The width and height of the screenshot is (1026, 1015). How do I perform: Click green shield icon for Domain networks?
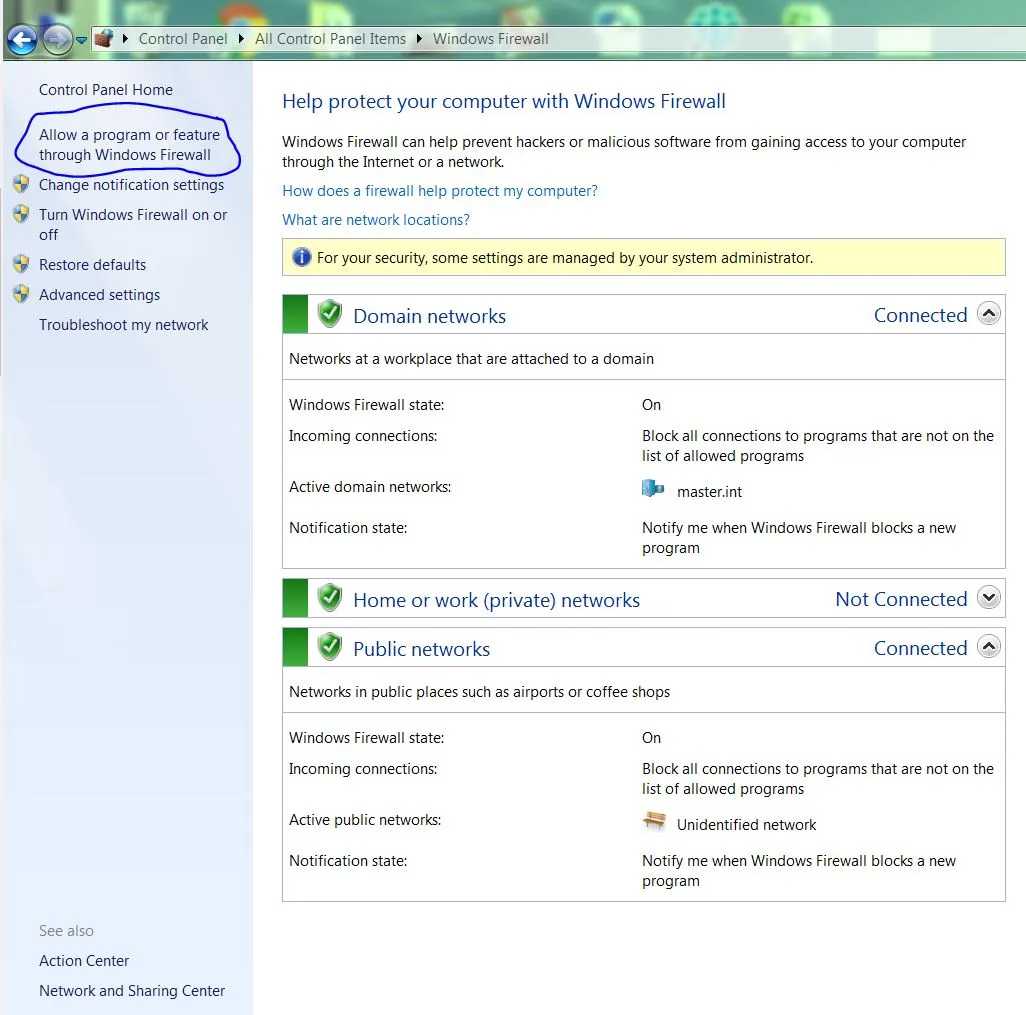coord(330,314)
